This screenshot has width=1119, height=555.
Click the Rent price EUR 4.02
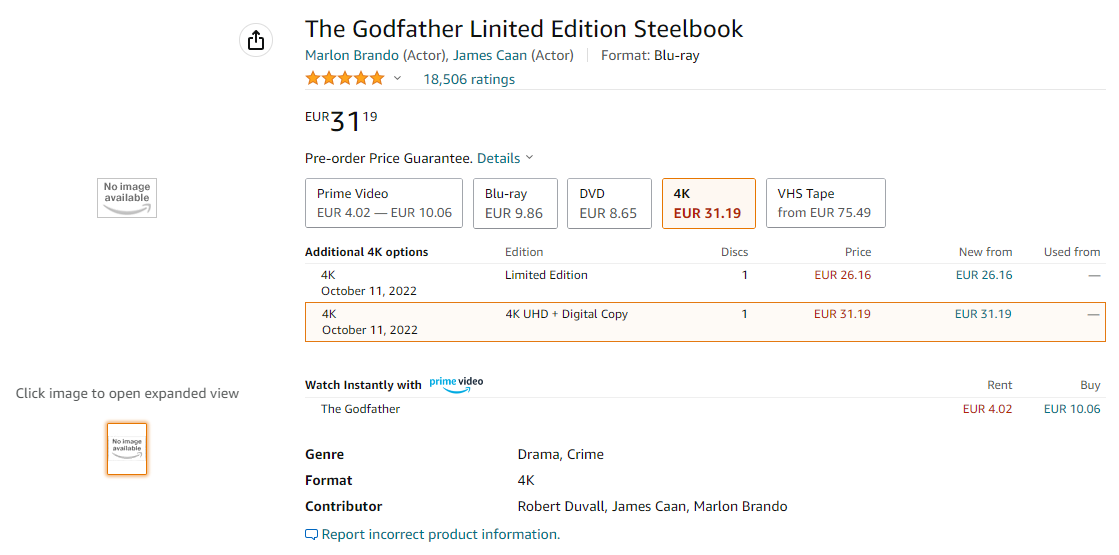point(987,409)
